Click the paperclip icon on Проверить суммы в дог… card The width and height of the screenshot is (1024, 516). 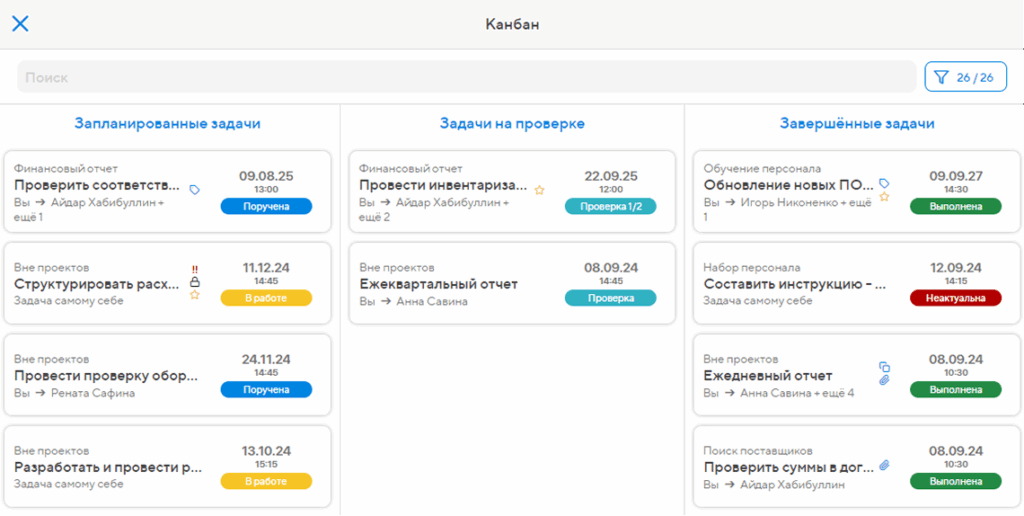(x=884, y=464)
